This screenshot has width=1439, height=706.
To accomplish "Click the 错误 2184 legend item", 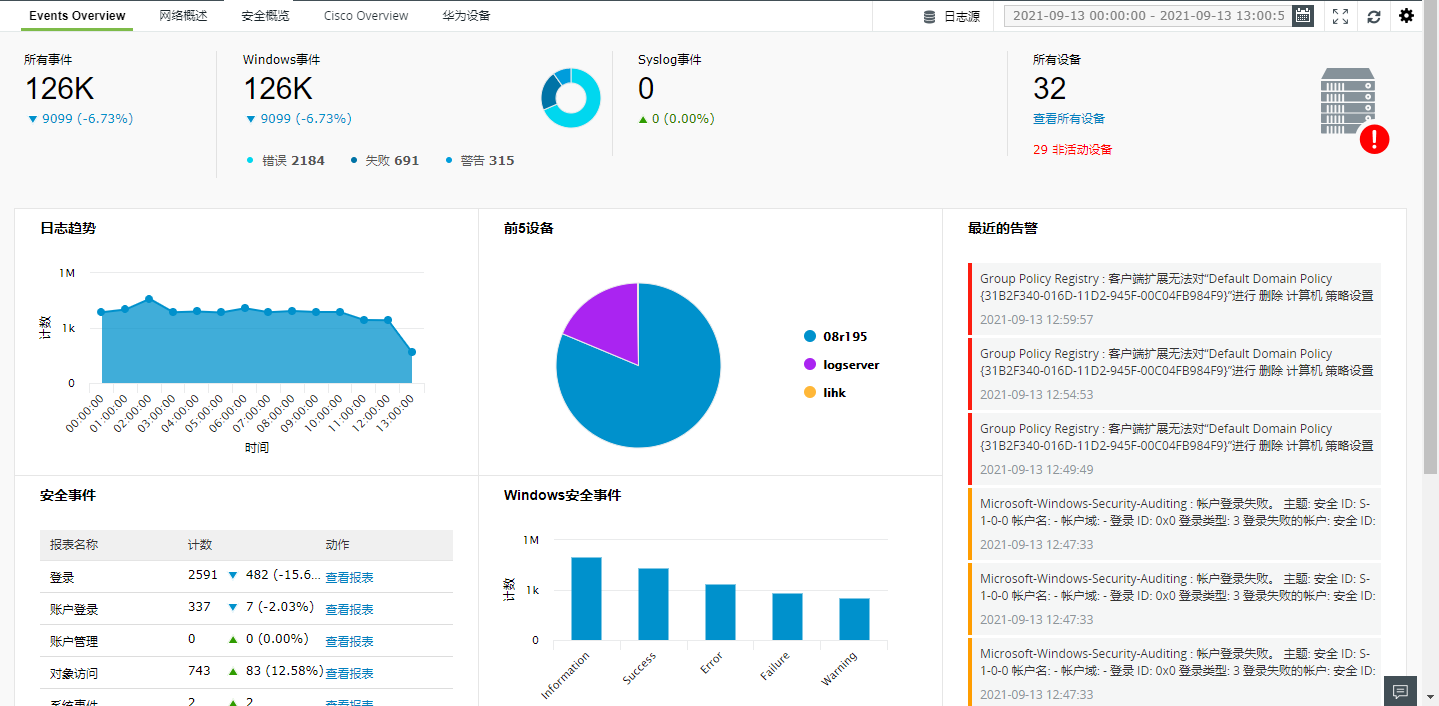I will point(285,160).
